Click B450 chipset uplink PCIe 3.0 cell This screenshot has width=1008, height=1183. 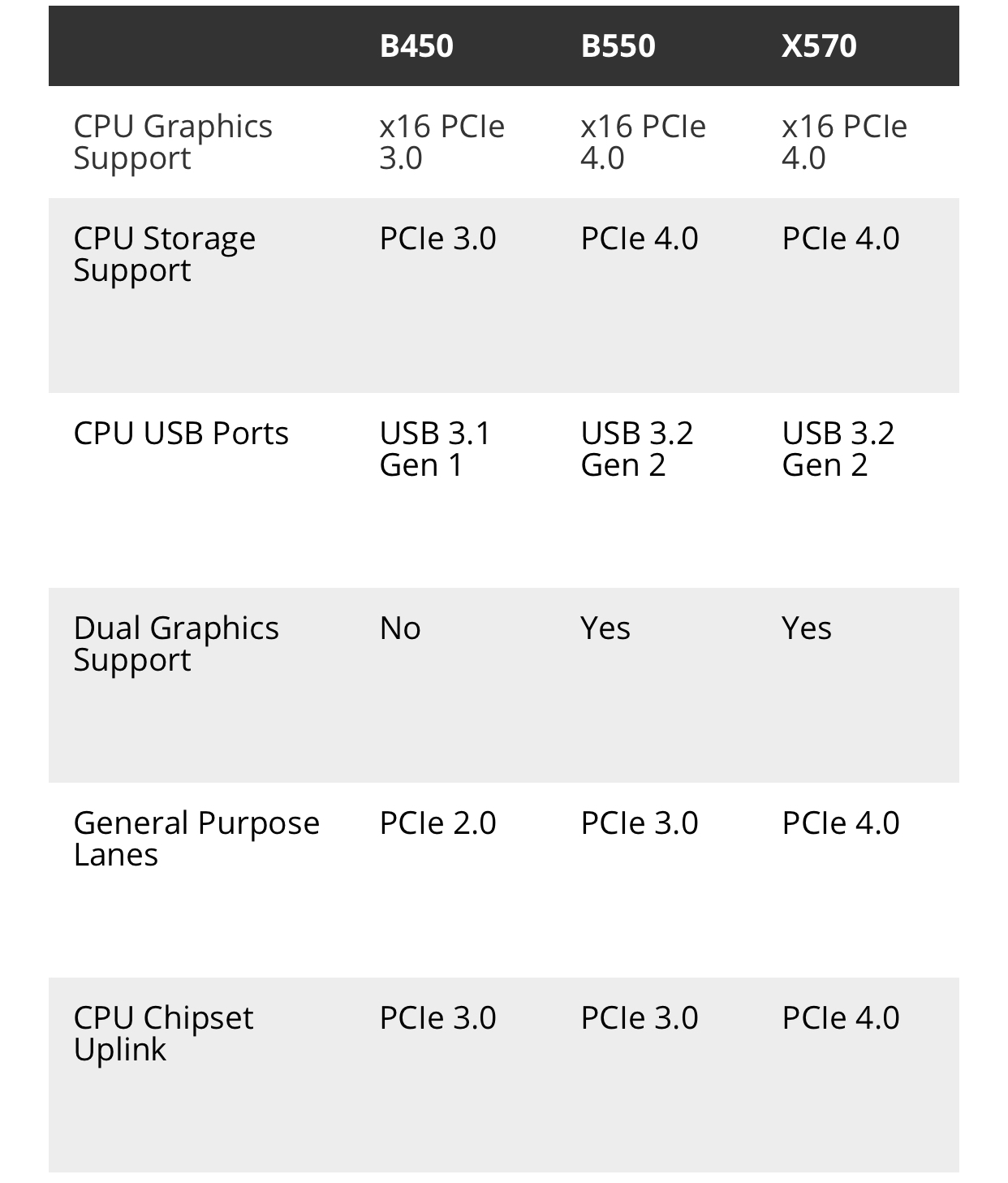(x=438, y=1018)
